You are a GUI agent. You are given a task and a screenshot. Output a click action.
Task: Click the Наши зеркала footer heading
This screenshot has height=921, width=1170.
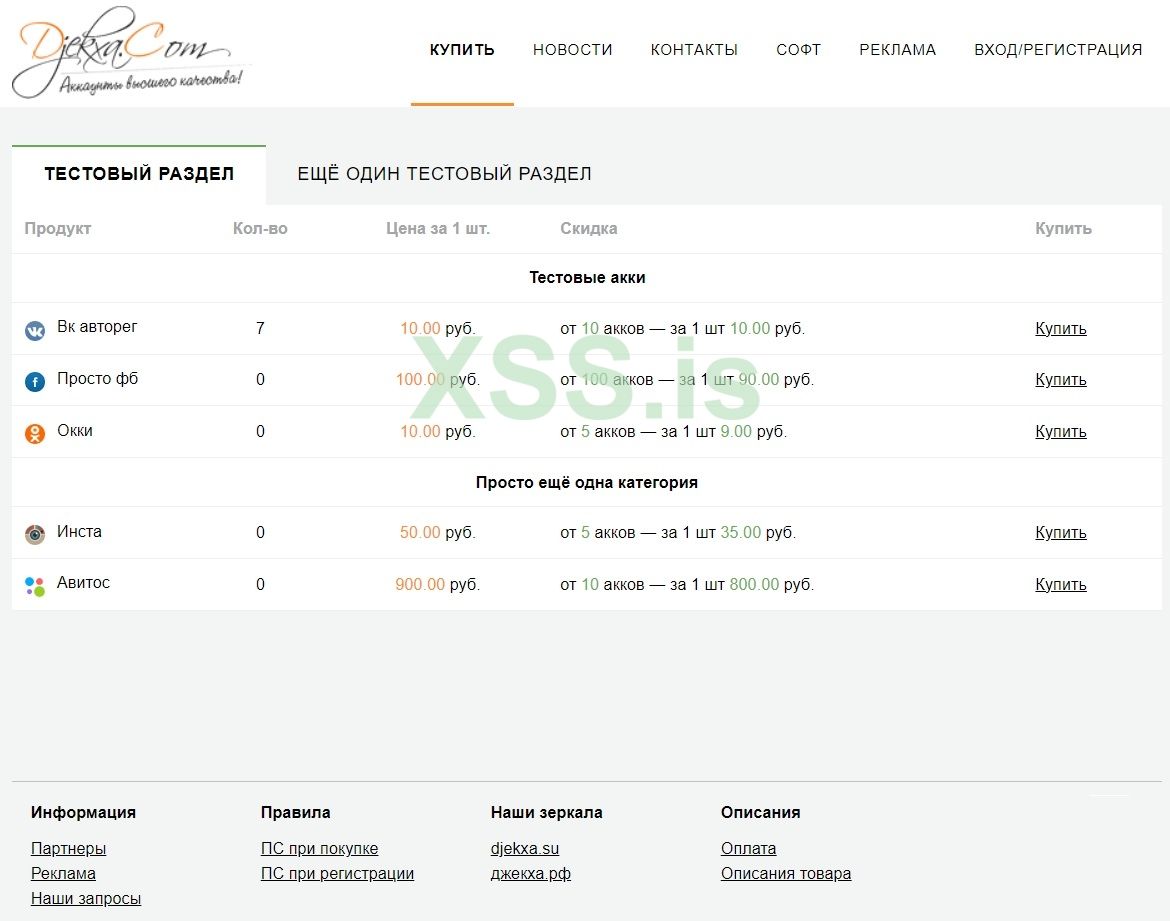[x=546, y=813]
